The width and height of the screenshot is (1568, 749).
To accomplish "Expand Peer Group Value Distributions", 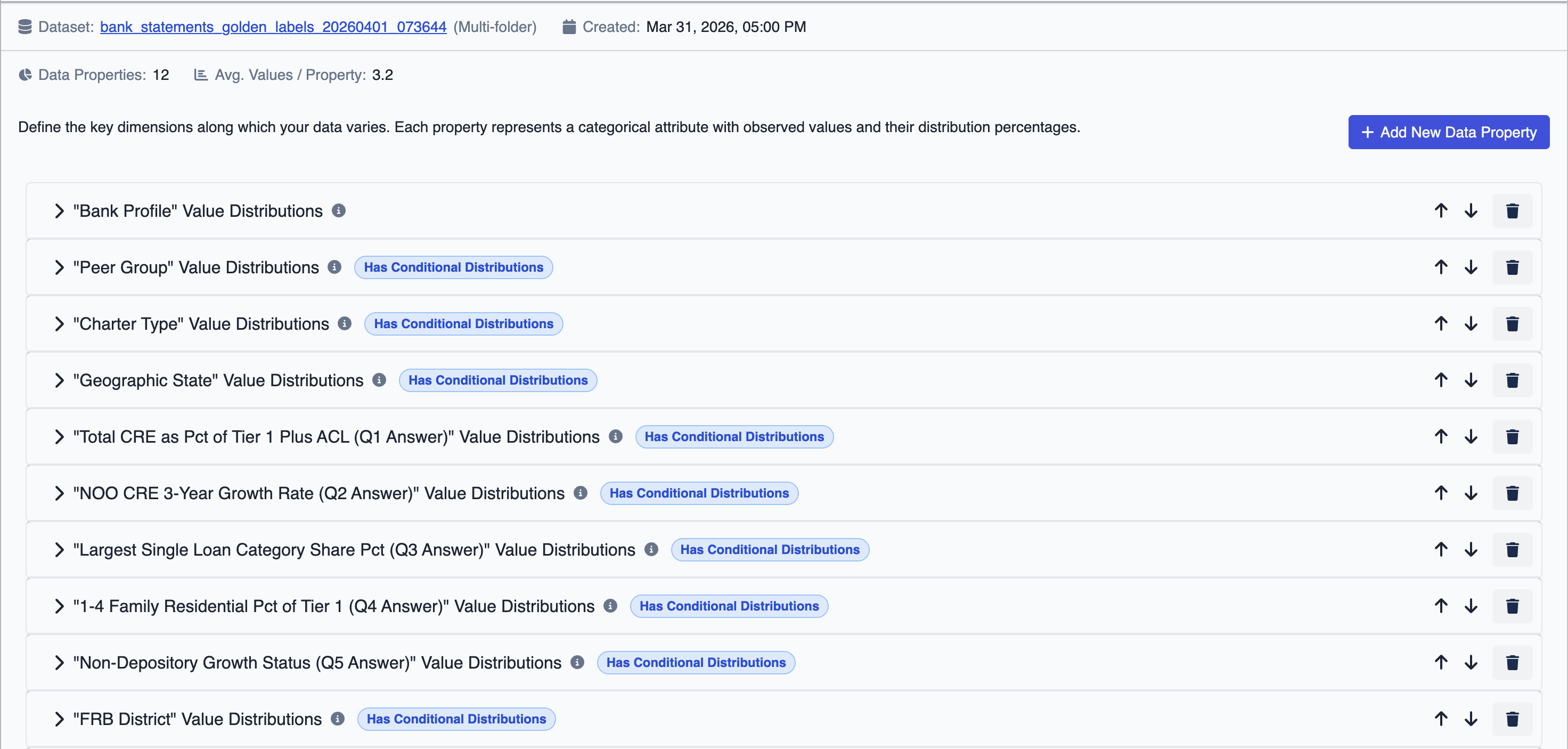I will 59,267.
